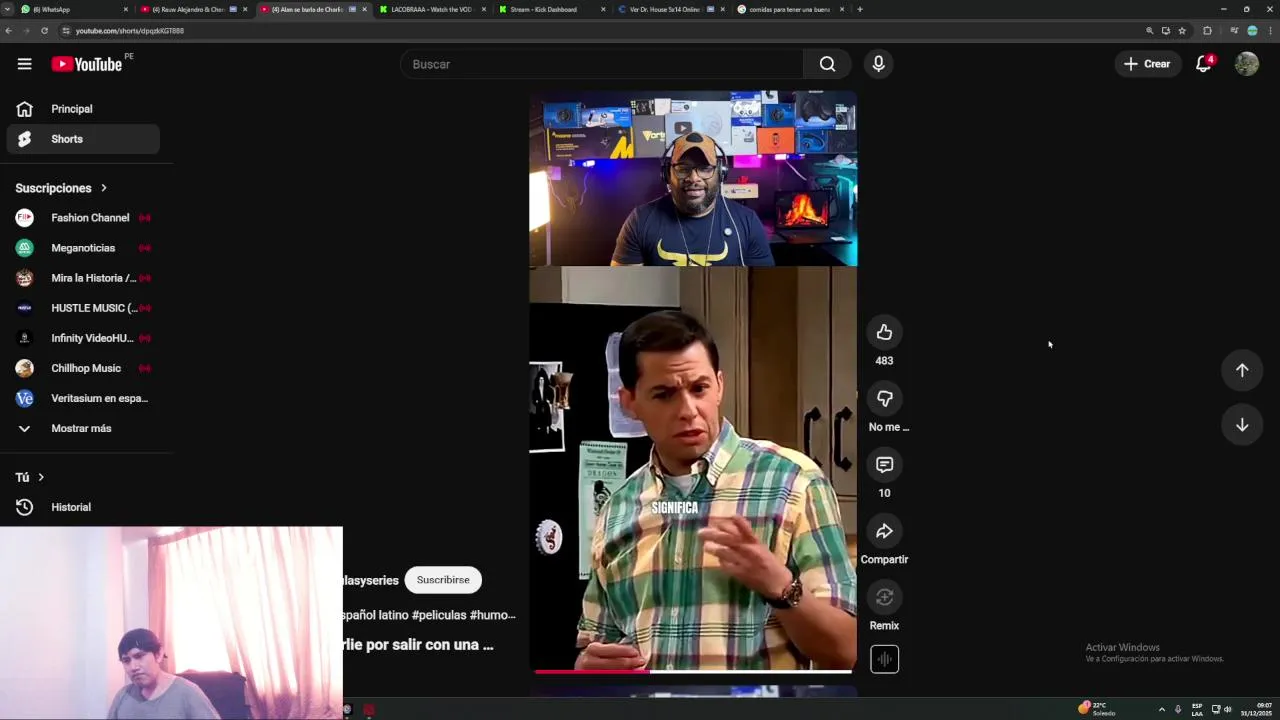
Task: Open Historial in the sidebar
Action: (83, 507)
